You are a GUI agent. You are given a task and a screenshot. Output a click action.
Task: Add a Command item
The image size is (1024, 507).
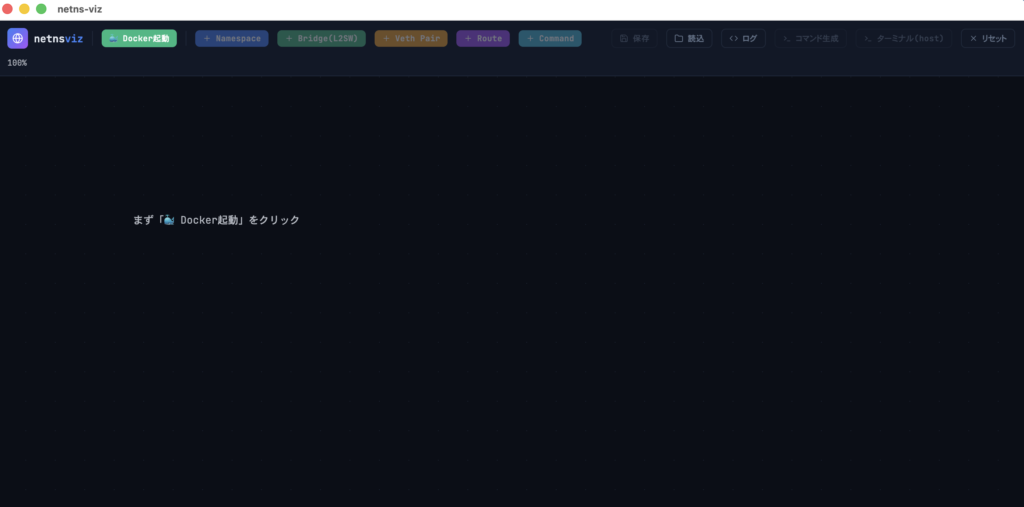tap(550, 38)
